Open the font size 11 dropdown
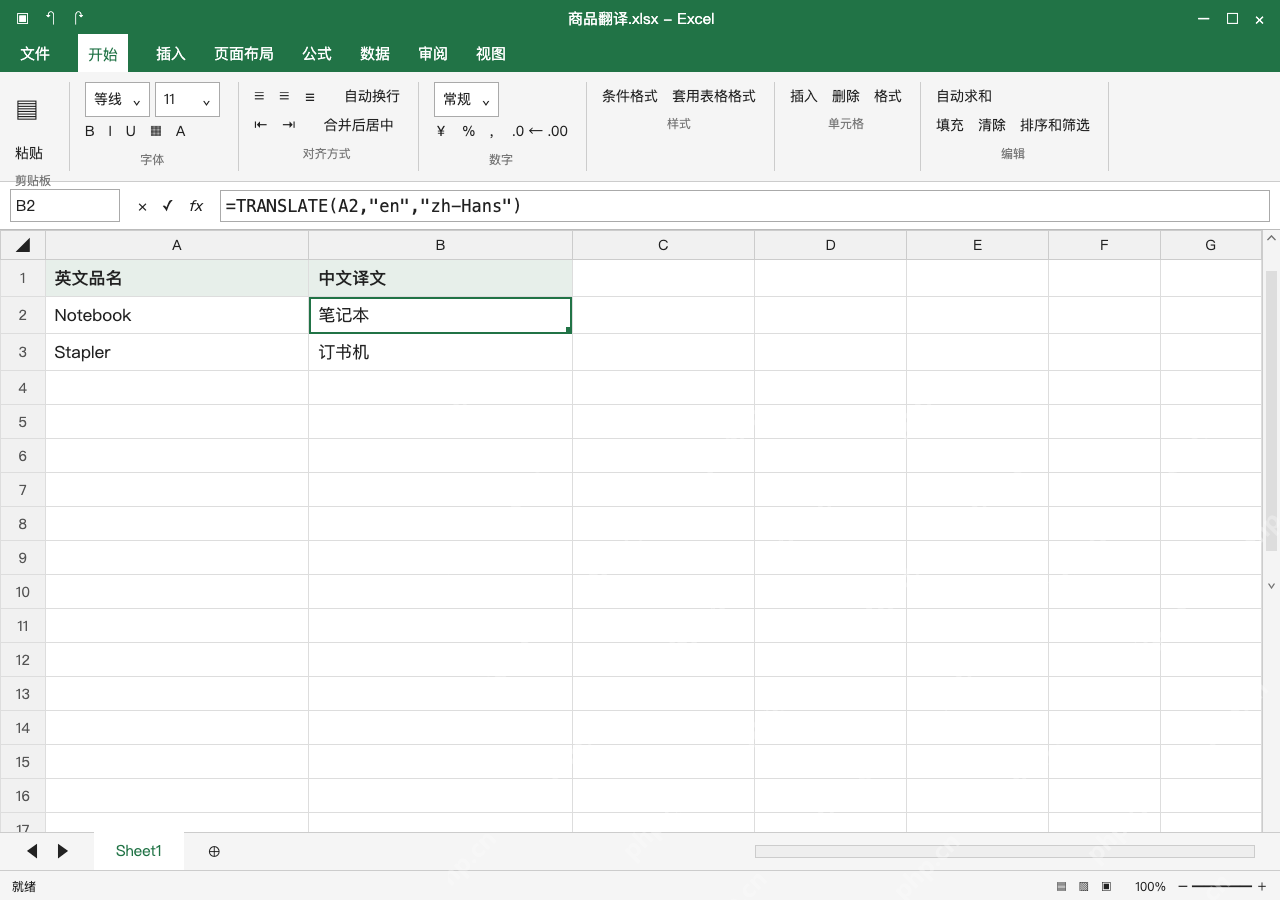This screenshot has height=900, width=1280. (187, 99)
